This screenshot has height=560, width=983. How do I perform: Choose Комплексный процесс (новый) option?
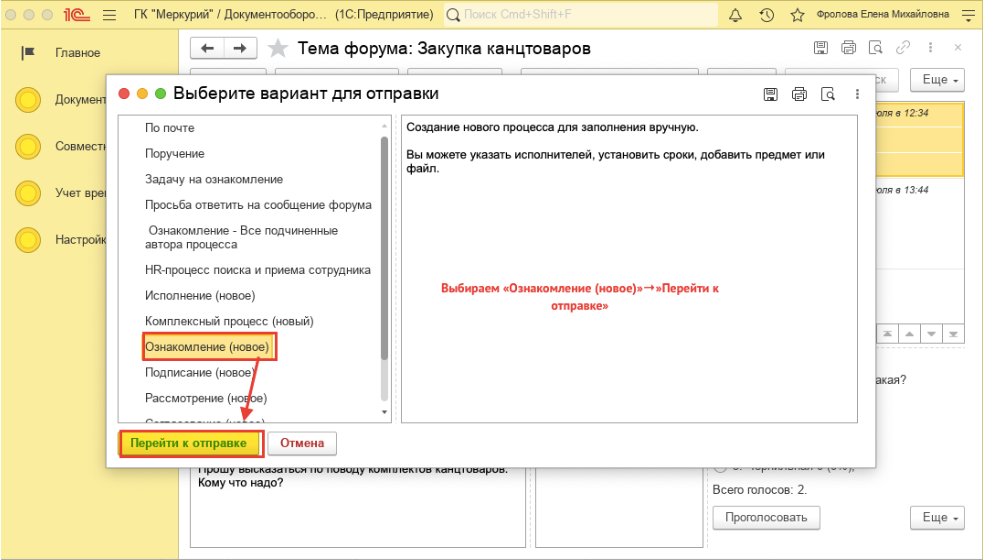[x=229, y=321]
